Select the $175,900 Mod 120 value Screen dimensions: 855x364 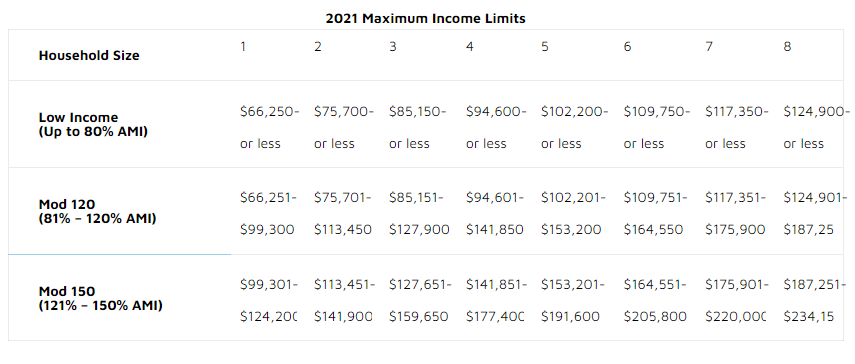pyautogui.click(x=735, y=230)
